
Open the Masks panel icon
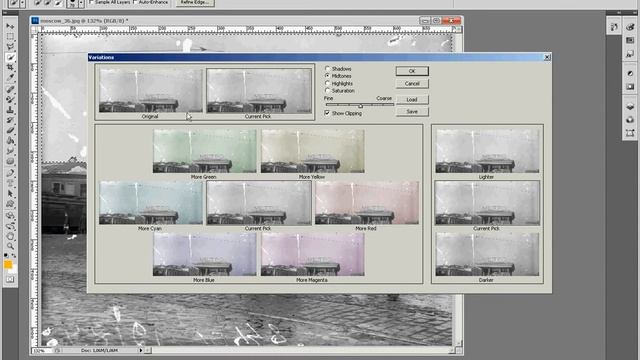(630, 87)
